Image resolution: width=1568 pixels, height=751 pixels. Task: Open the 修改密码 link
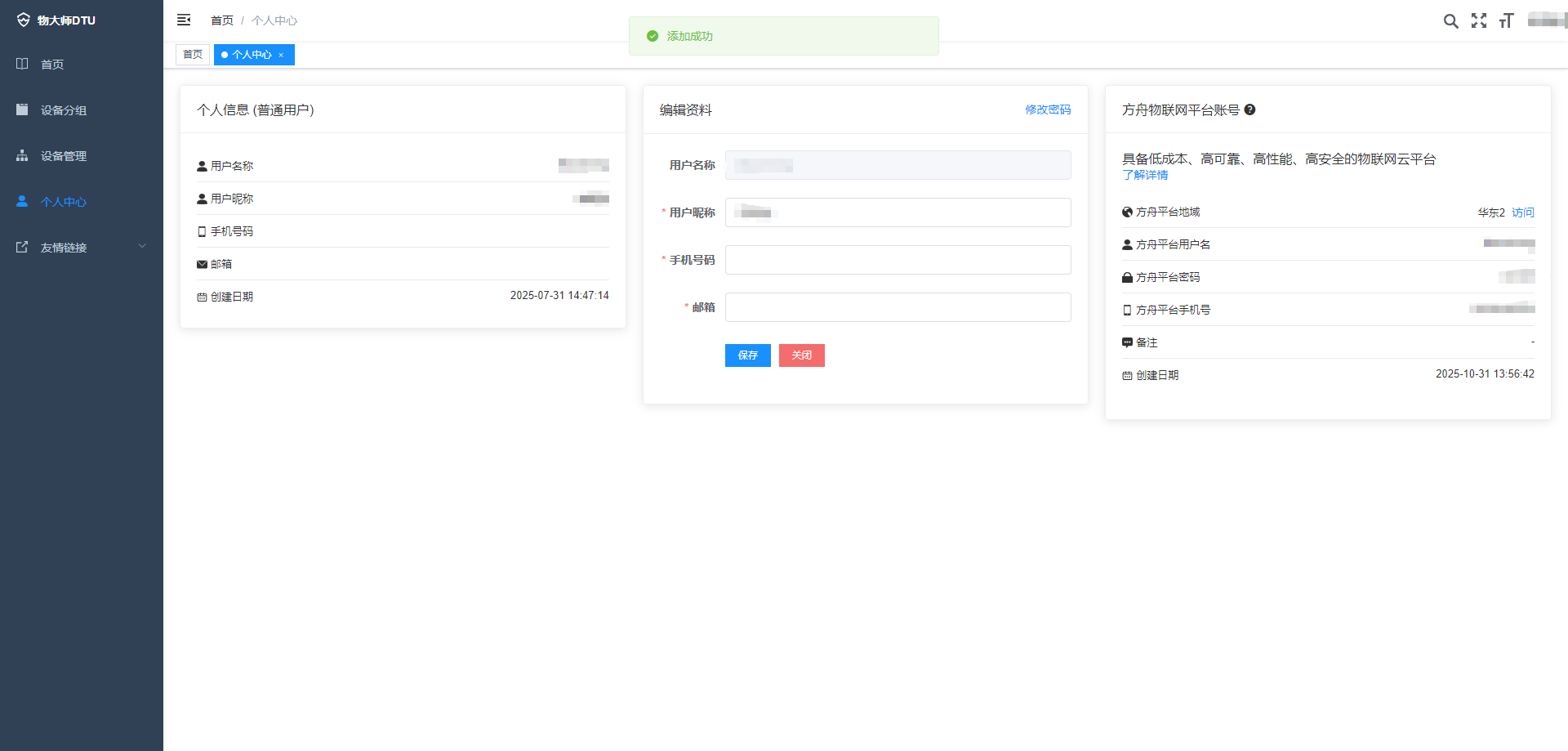1048,110
